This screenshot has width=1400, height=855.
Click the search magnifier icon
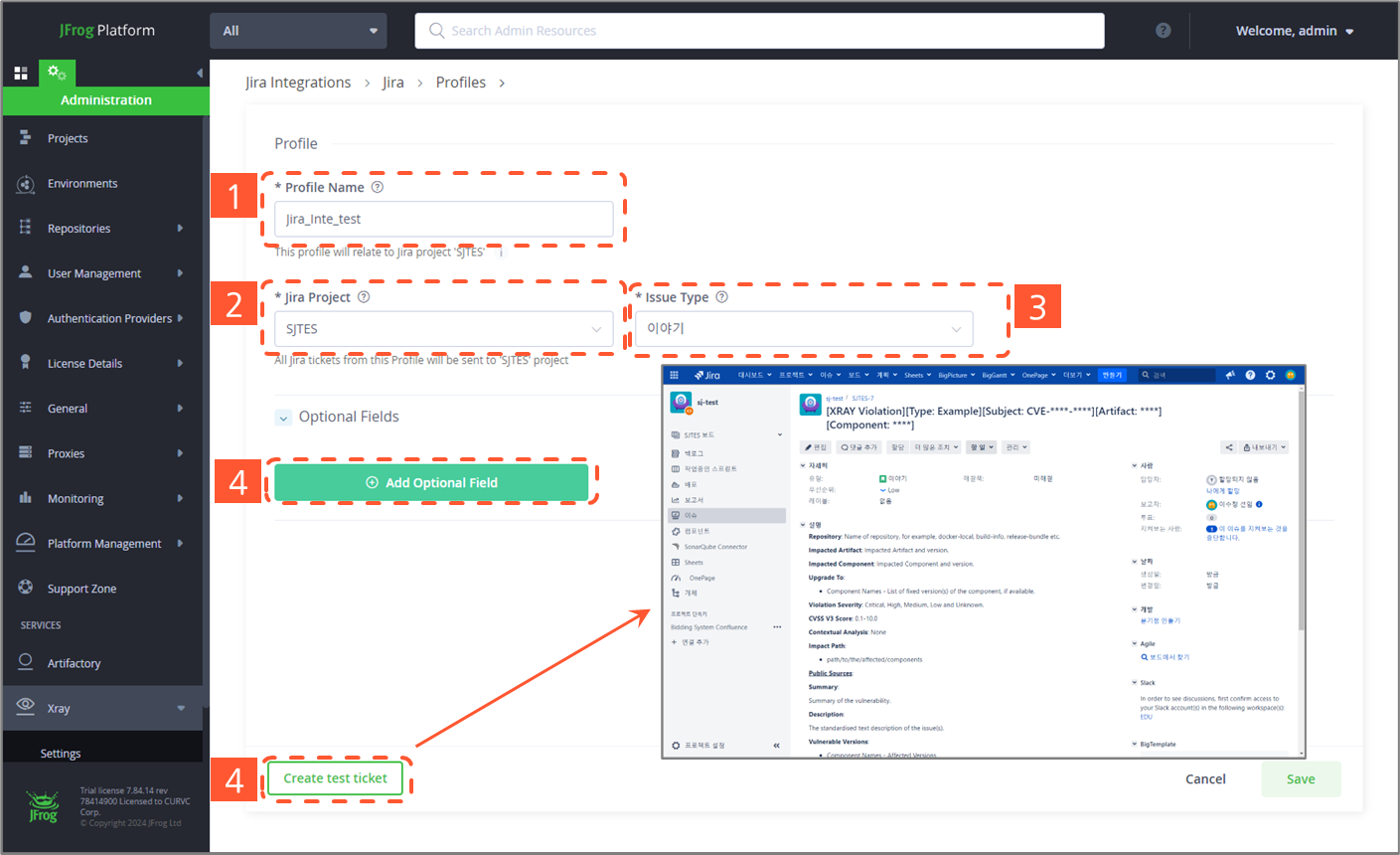(x=436, y=31)
